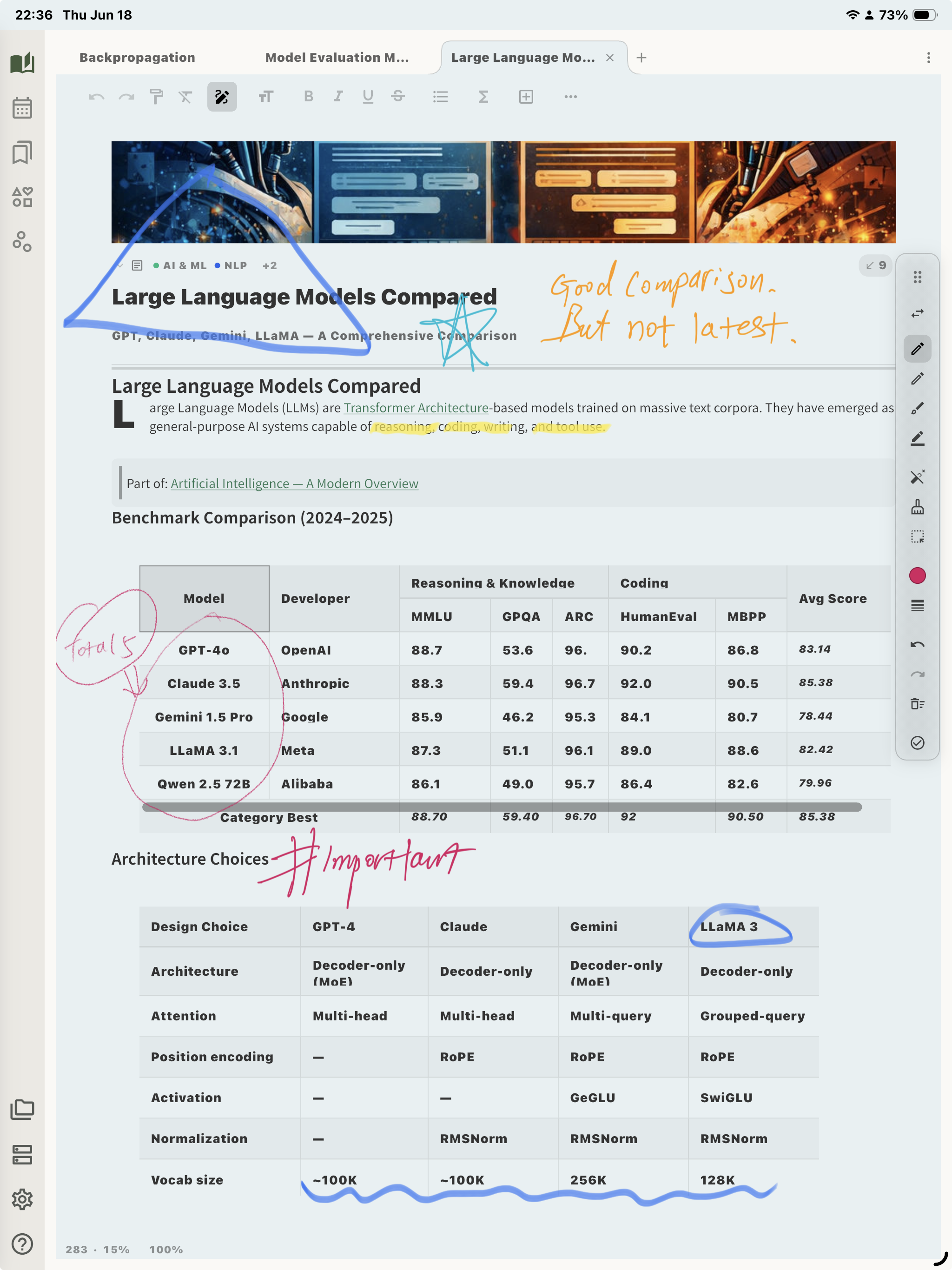The height and width of the screenshot is (1270, 952).
Task: Open the list formatting options
Action: click(x=440, y=96)
